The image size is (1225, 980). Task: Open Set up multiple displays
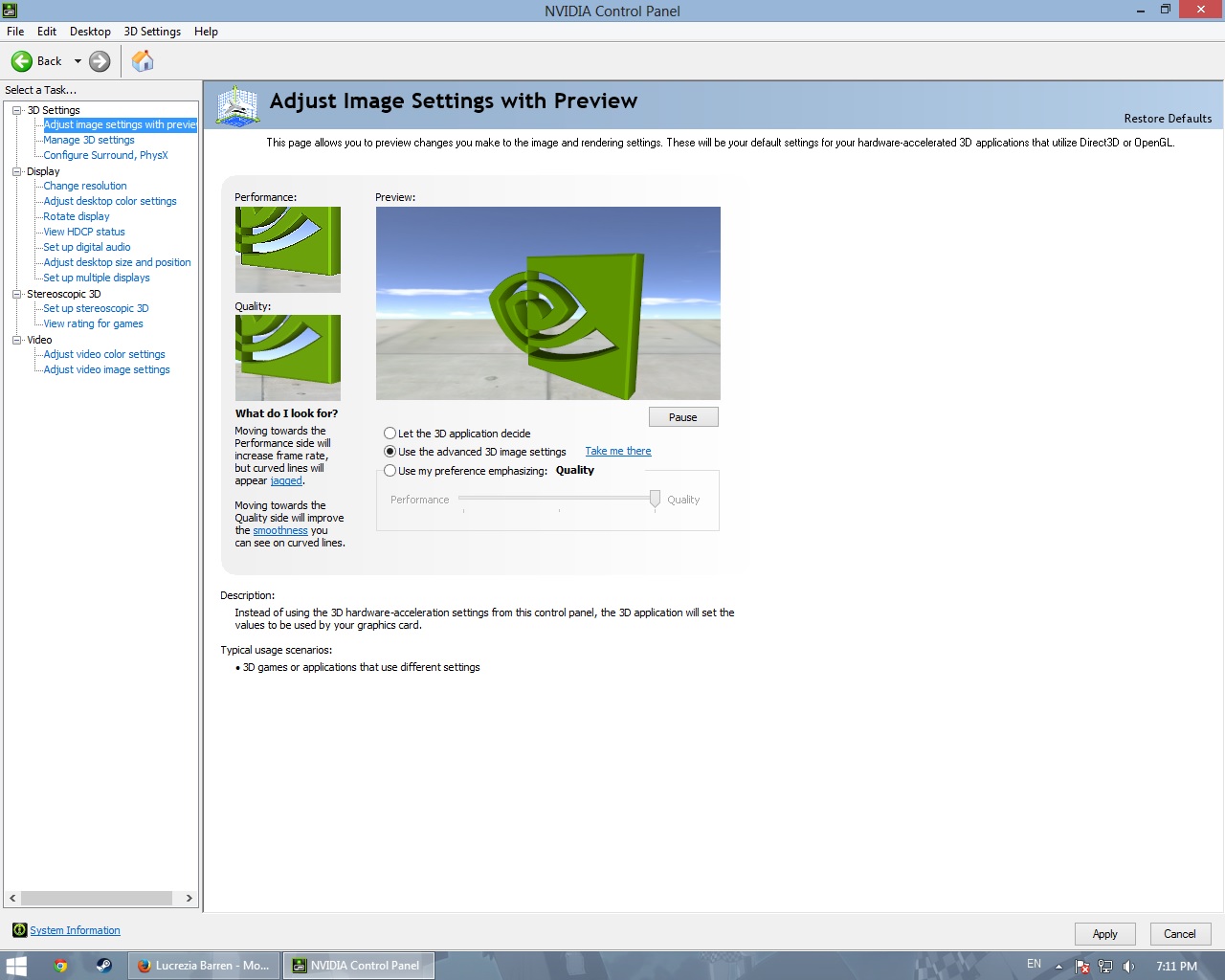pos(97,278)
